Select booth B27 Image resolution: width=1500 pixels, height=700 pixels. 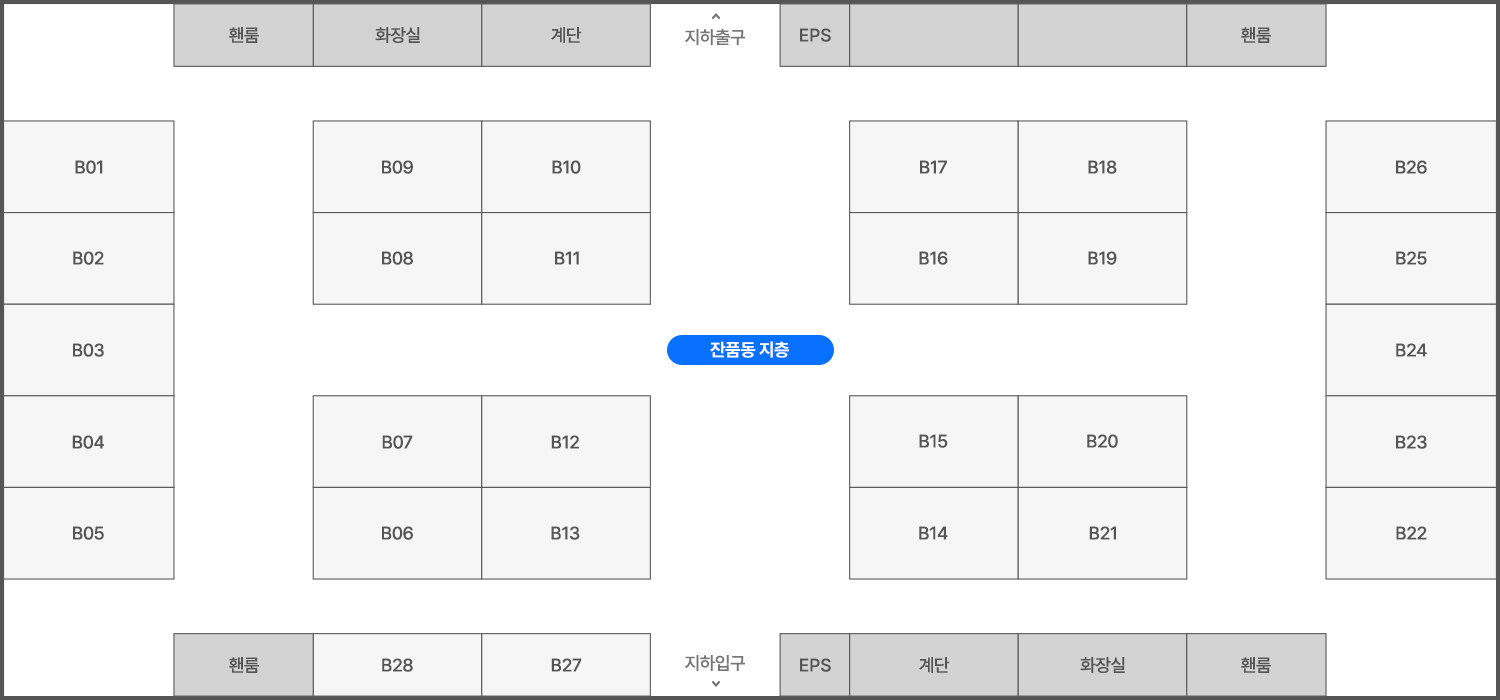tap(566, 665)
